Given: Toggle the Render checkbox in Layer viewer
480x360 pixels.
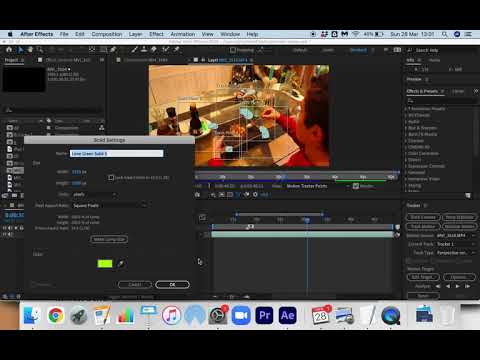Looking at the screenshot, I should (356, 186).
